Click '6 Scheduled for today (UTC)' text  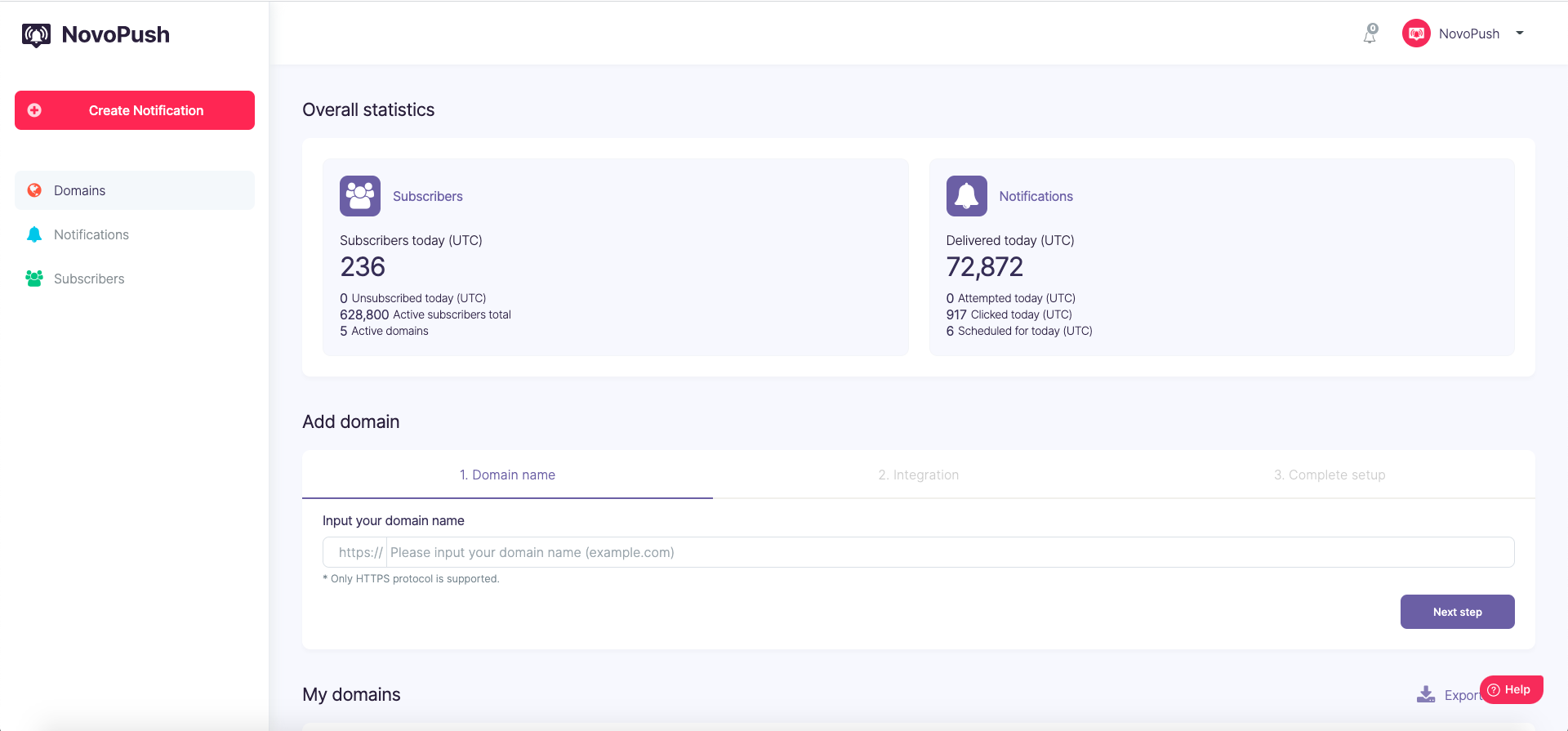pyautogui.click(x=1019, y=331)
